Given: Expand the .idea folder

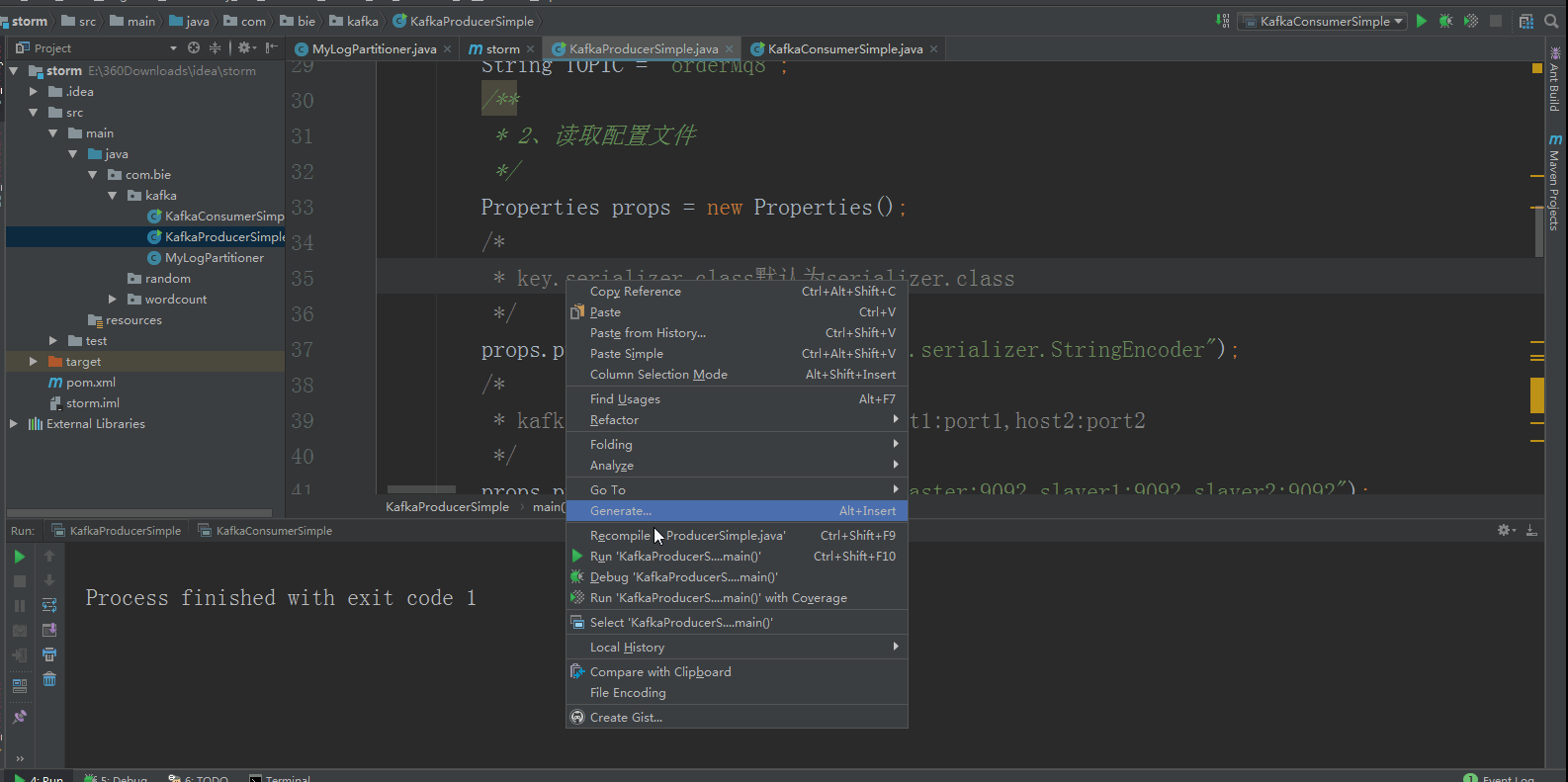Looking at the screenshot, I should coord(34,92).
